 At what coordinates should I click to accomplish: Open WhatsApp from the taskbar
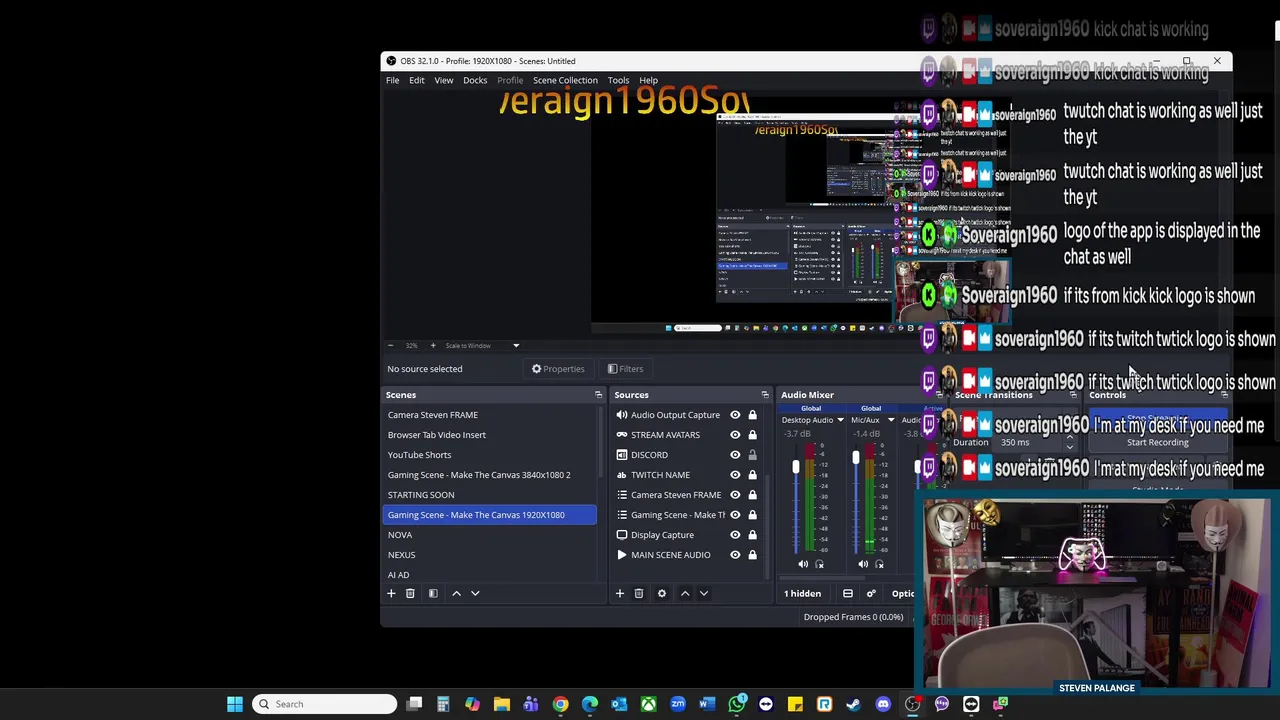736,704
